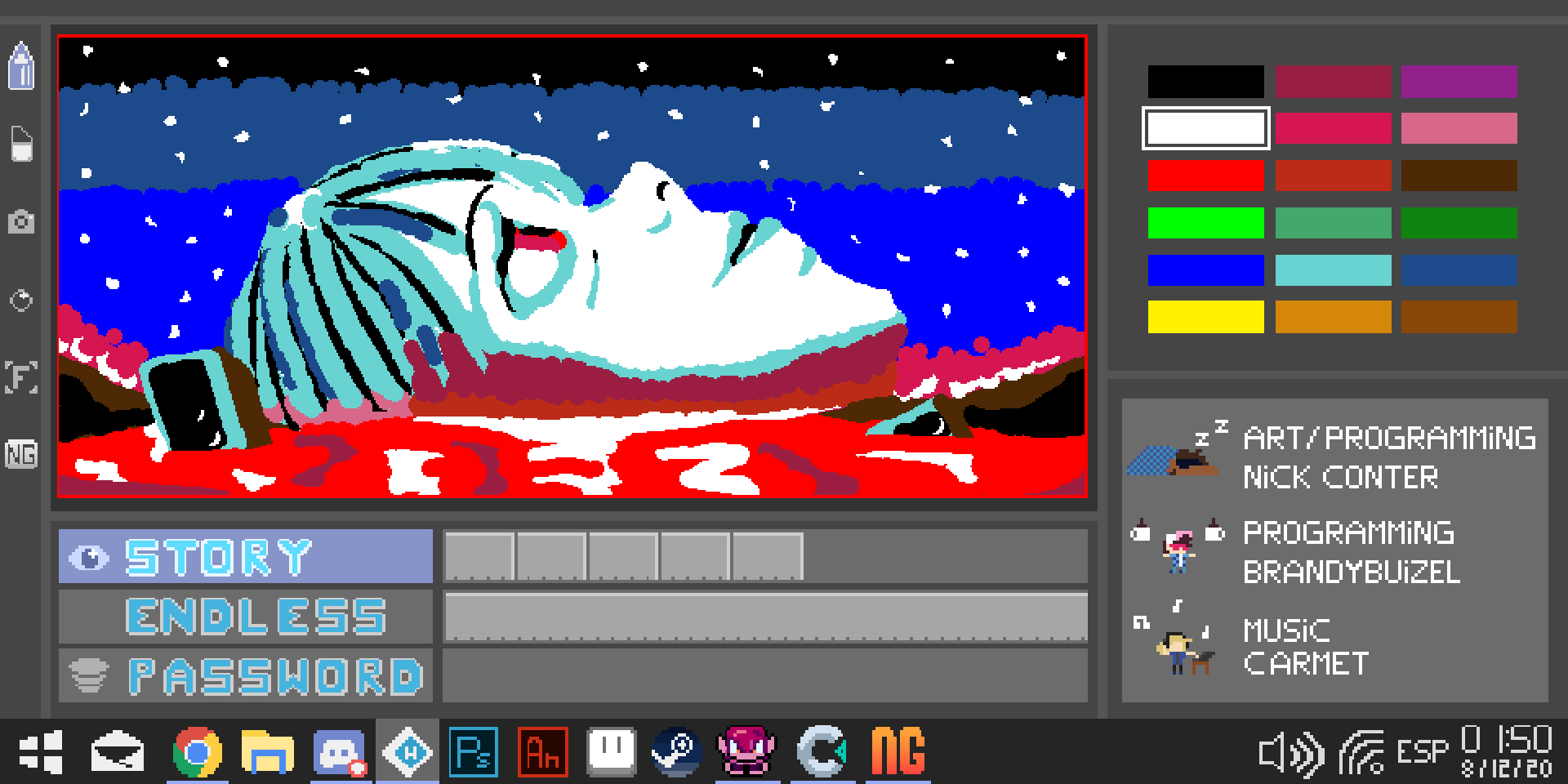Screen dimensions: 1568x784
Task: Click the undo rotate icon in sidebar
Action: 21,301
